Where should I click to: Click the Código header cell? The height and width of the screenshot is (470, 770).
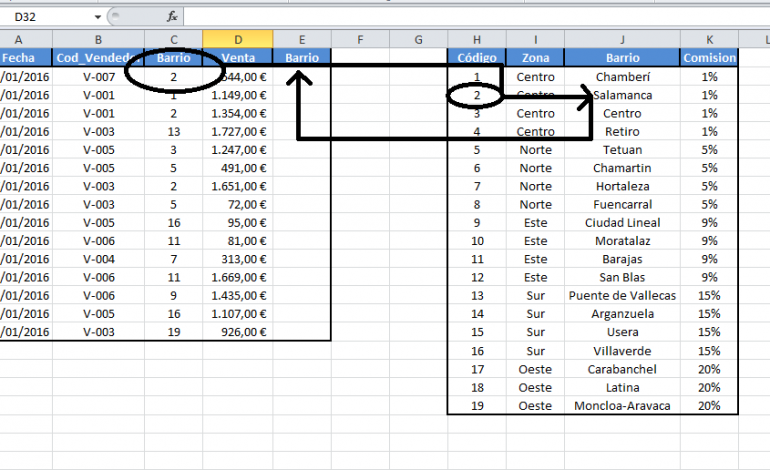click(x=477, y=57)
